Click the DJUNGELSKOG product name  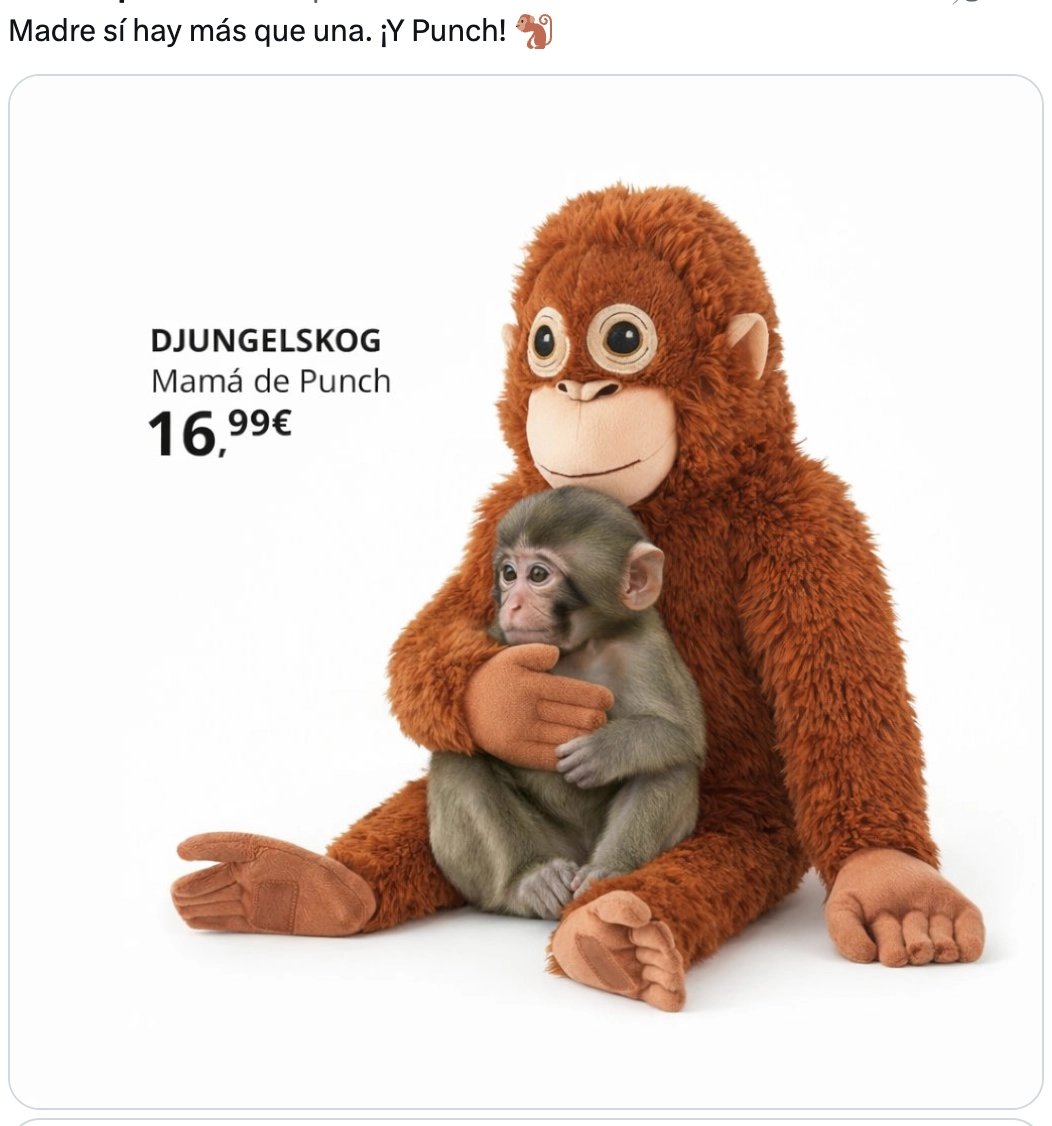(x=266, y=340)
